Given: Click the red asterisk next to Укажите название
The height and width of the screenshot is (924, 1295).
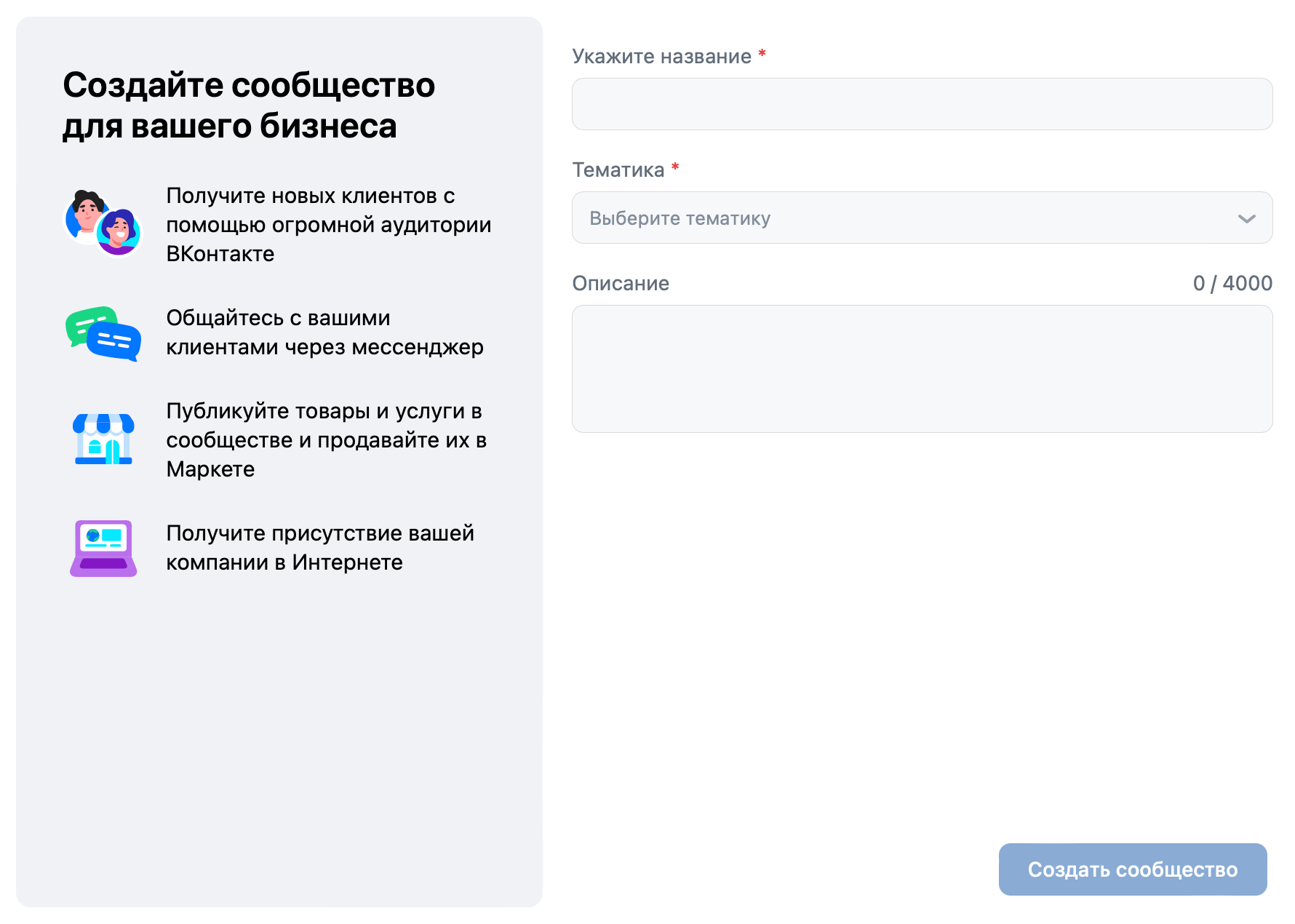Looking at the screenshot, I should coord(762,53).
